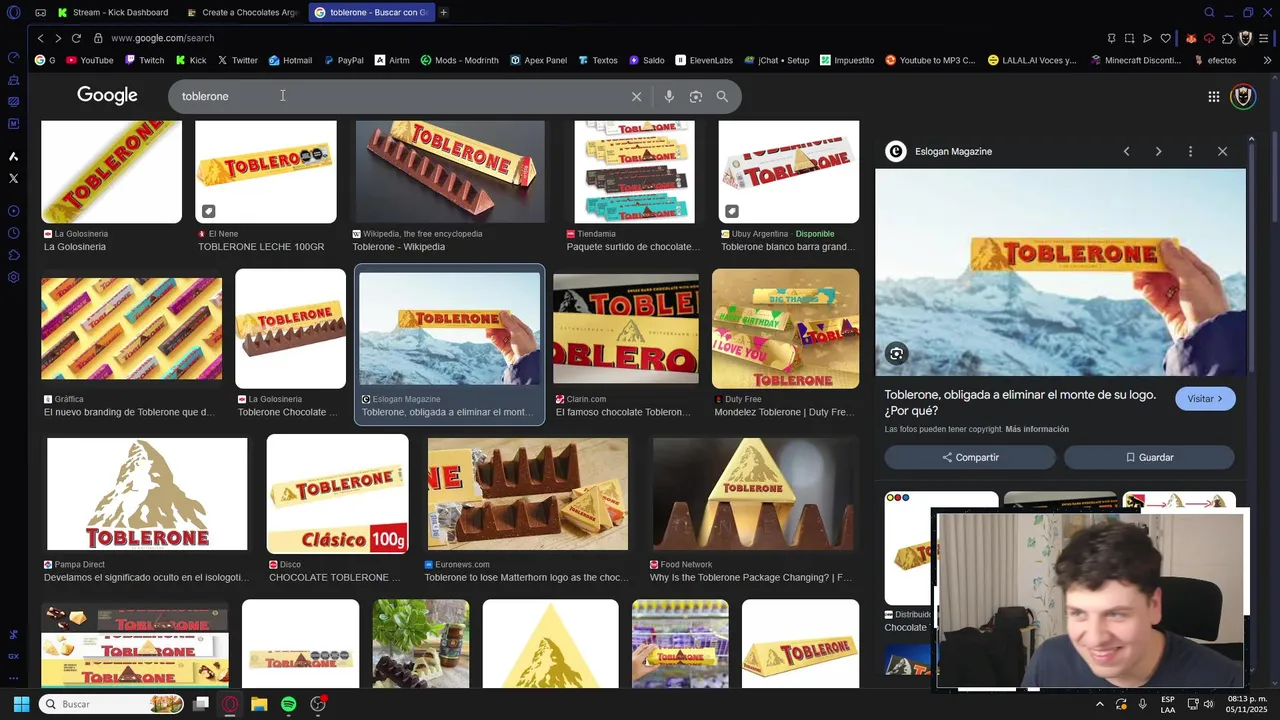The width and height of the screenshot is (1280, 720).
Task: Open La Golosineria yellow Toblerone thumbnail
Action: (111, 172)
